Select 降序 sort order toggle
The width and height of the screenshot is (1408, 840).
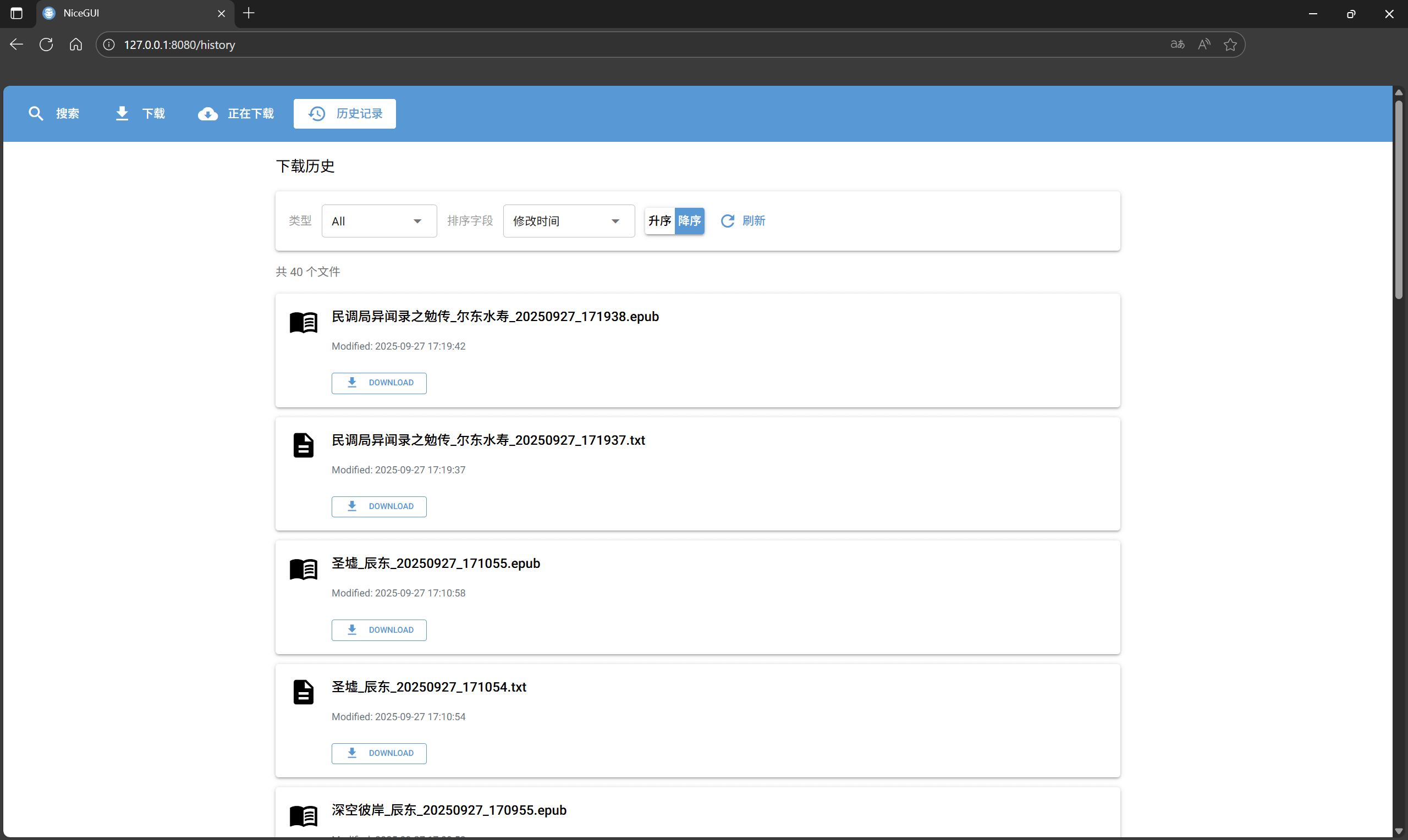pyautogui.click(x=690, y=221)
